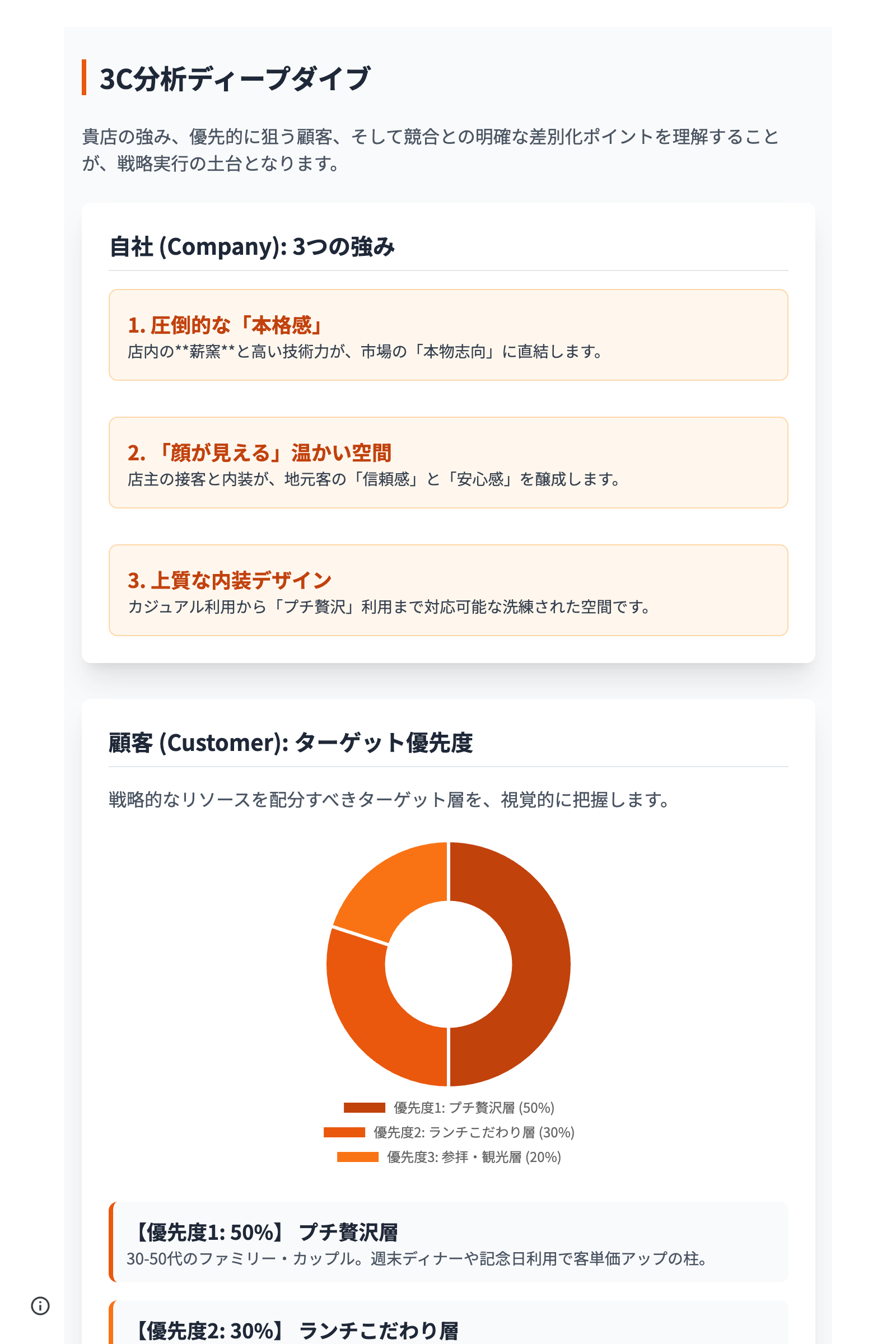Image resolution: width=896 pixels, height=1344 pixels.
Task: Click the light orange 優先度3 legend color box
Action: tap(358, 1157)
